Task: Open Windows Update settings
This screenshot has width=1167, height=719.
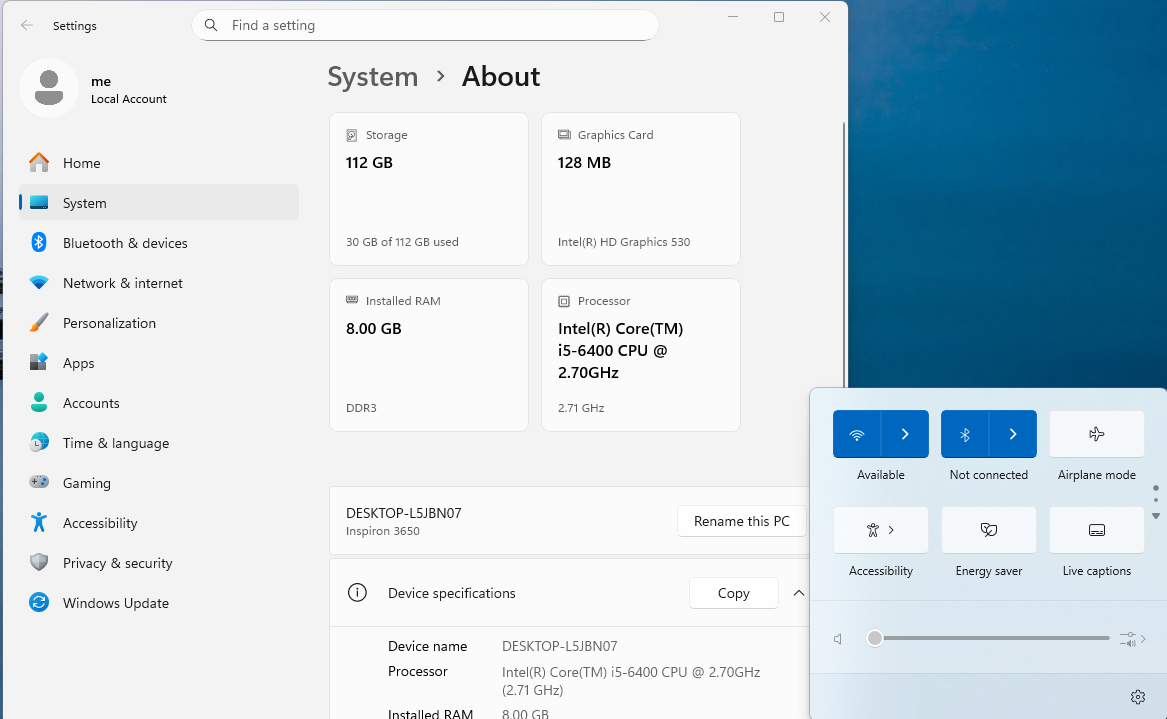Action: click(159, 603)
